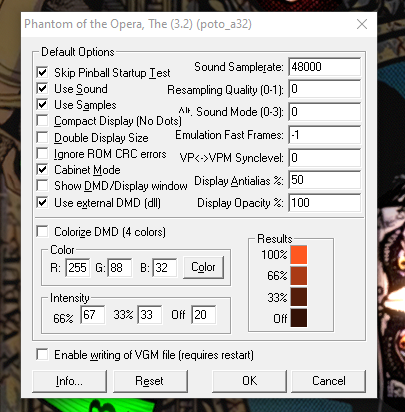Toggle Use external DMD (dll)
Viewport: 405px width, 412px height.
[42, 202]
